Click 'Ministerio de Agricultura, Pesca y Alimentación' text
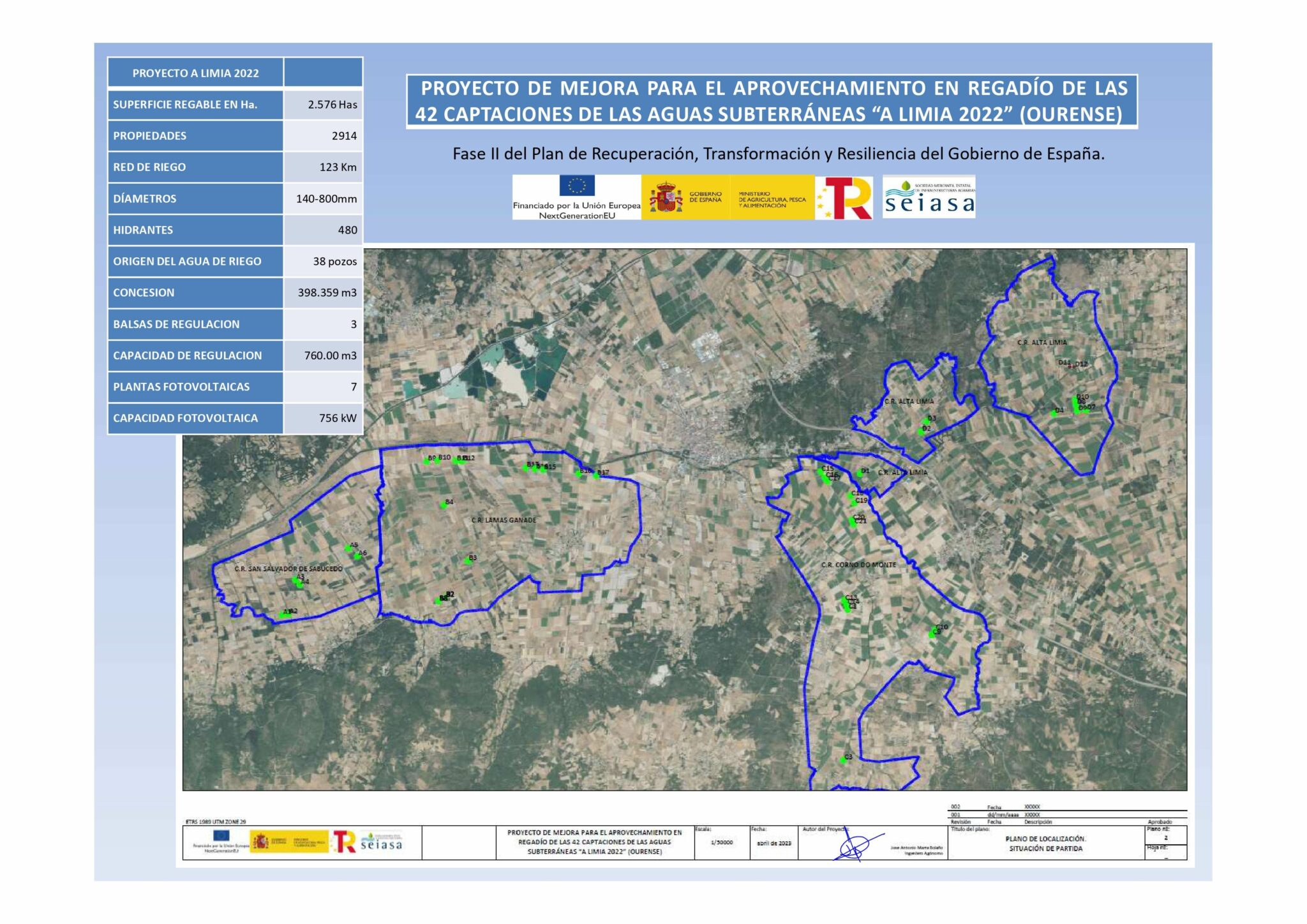 pos(772,200)
